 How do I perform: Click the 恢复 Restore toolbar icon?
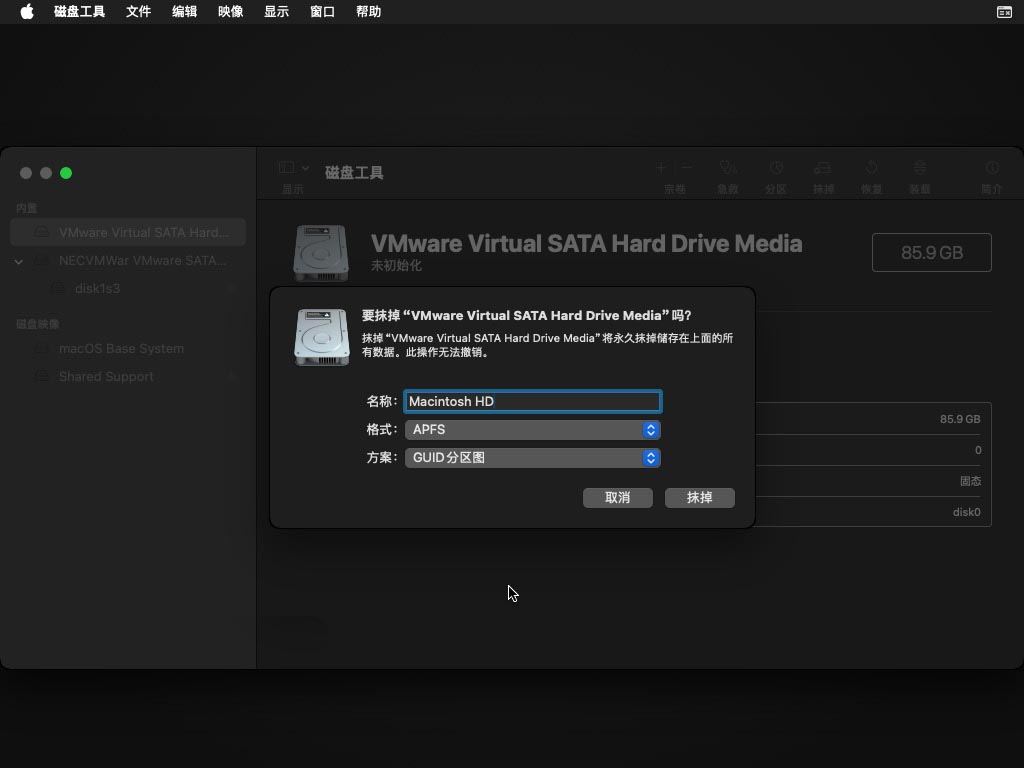872,169
